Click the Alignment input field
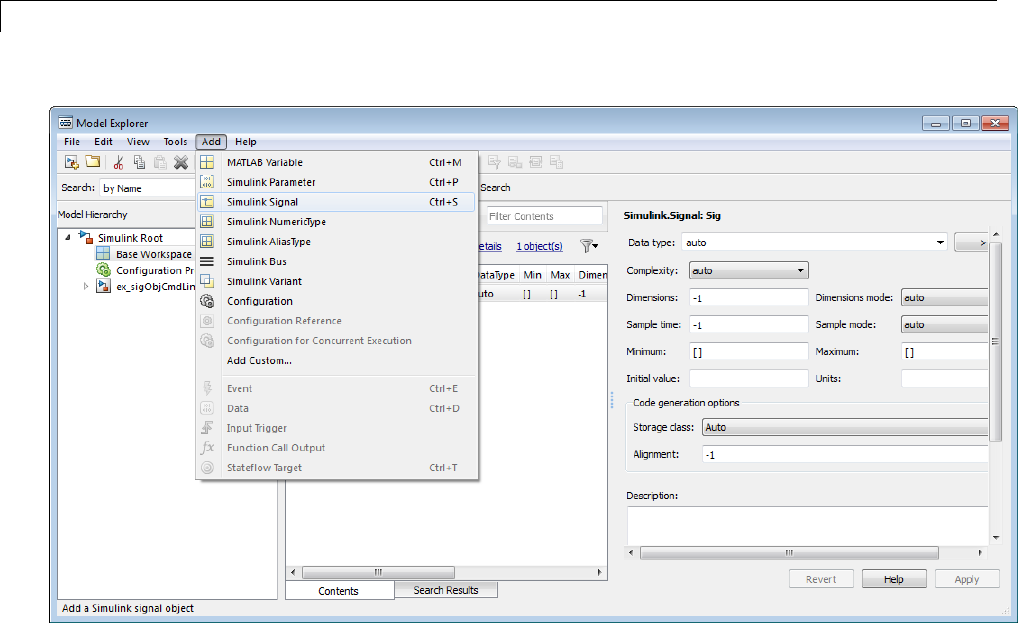The image size is (1018, 623). point(845,455)
